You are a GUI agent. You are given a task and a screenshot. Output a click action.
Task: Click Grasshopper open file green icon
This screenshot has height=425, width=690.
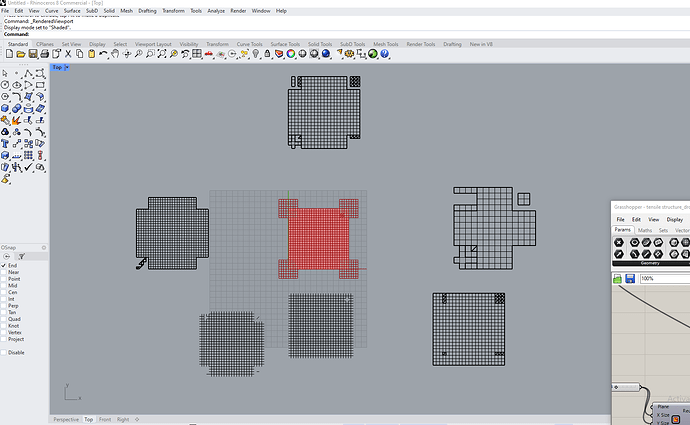click(x=617, y=278)
